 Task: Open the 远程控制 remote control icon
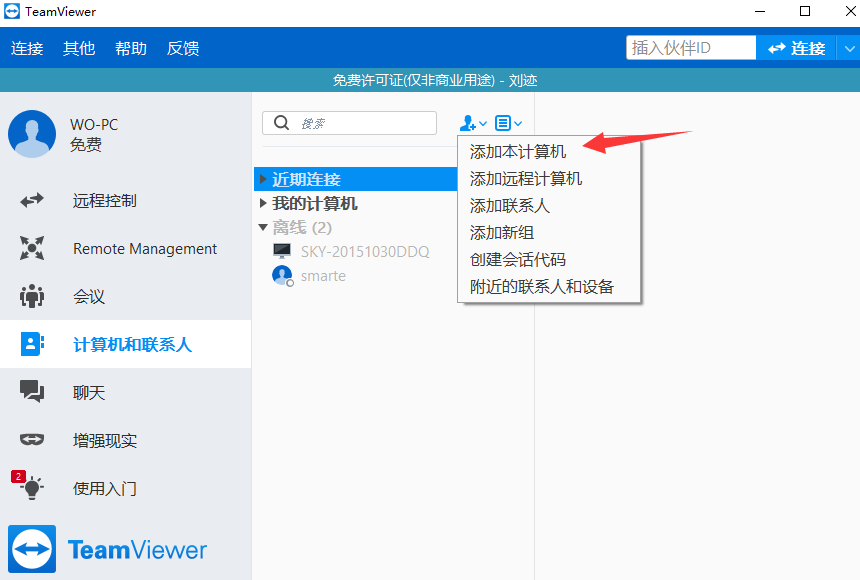(x=32, y=201)
